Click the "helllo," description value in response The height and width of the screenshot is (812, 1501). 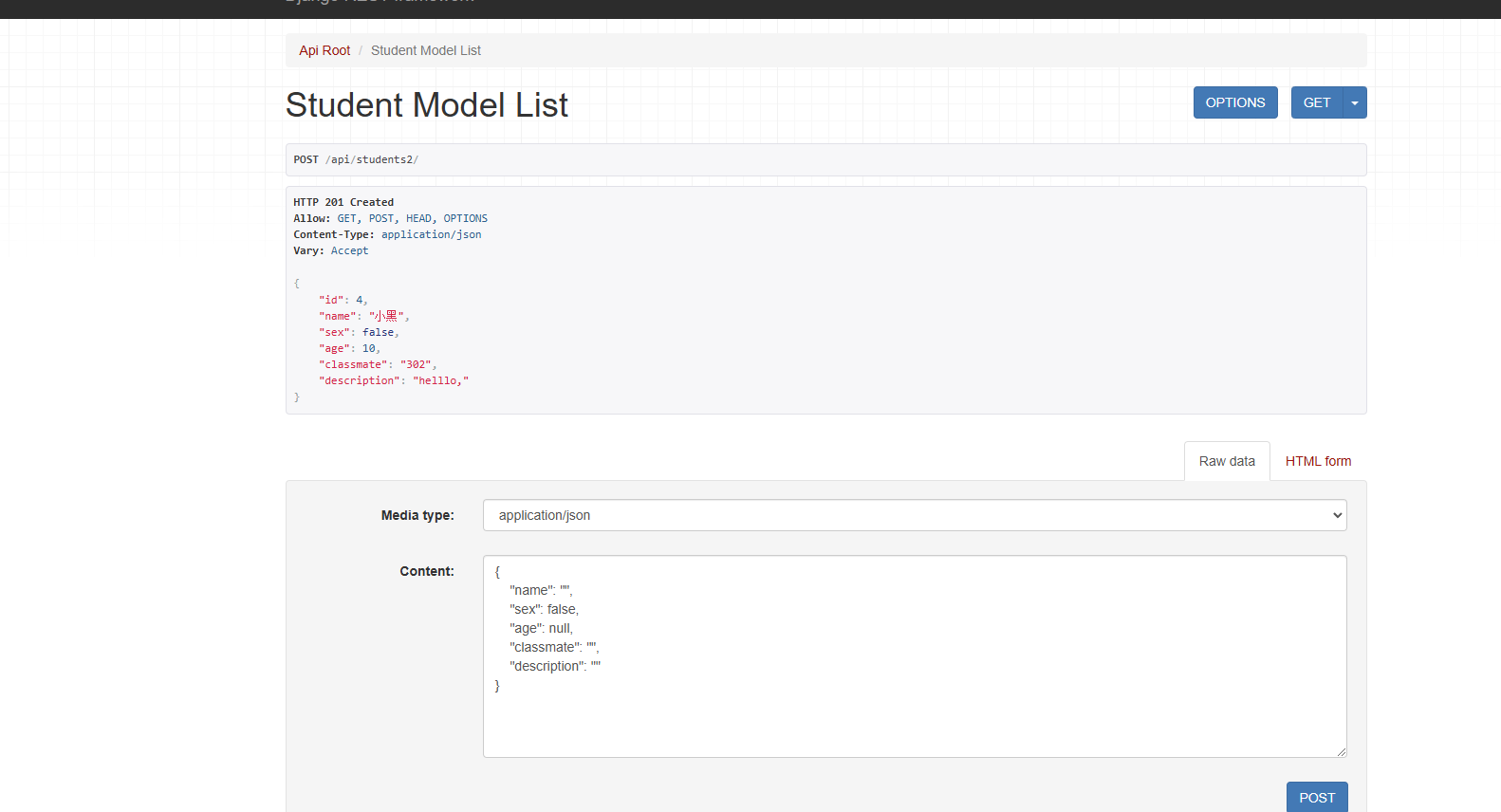pos(440,380)
